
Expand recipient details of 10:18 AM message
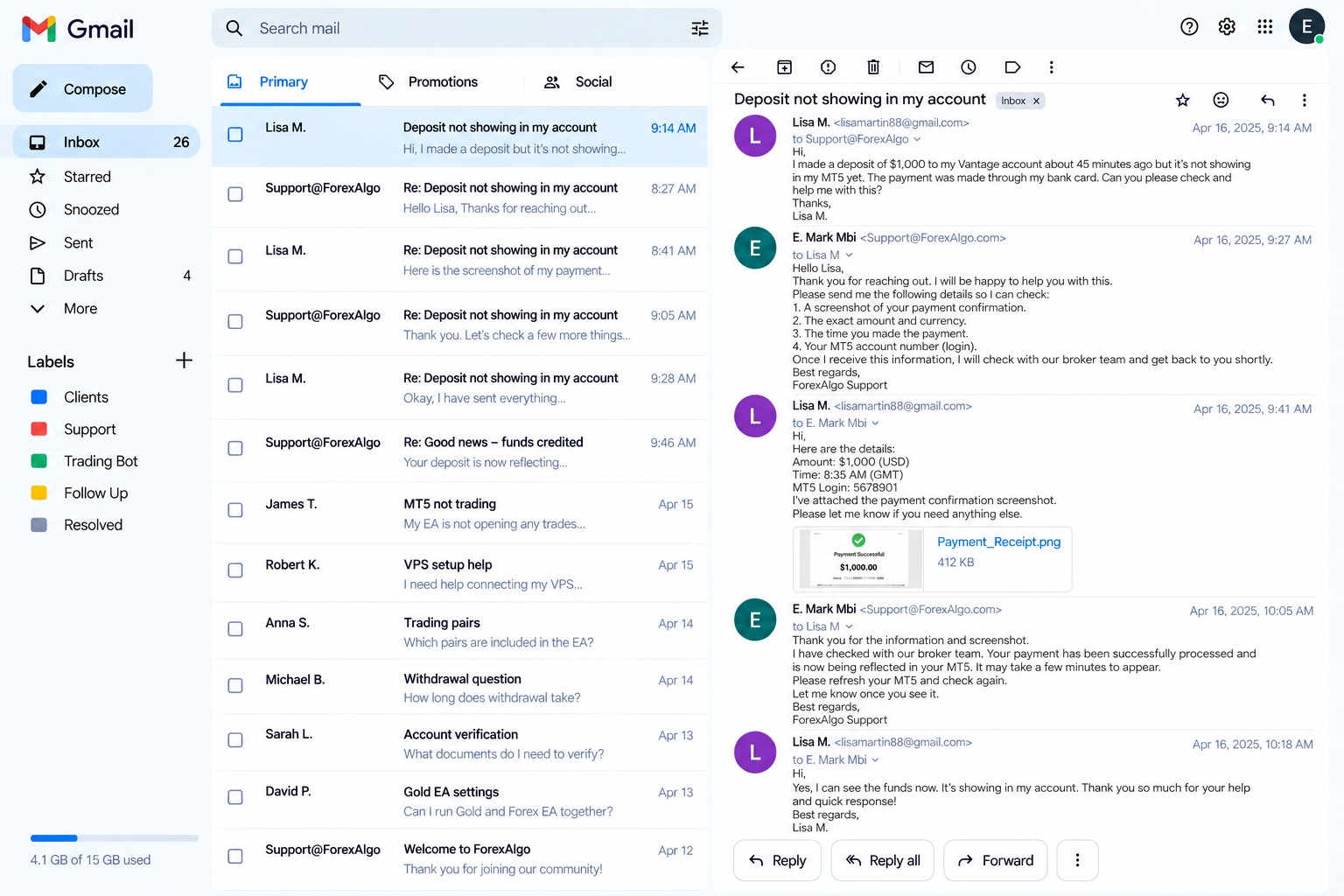pos(875,760)
